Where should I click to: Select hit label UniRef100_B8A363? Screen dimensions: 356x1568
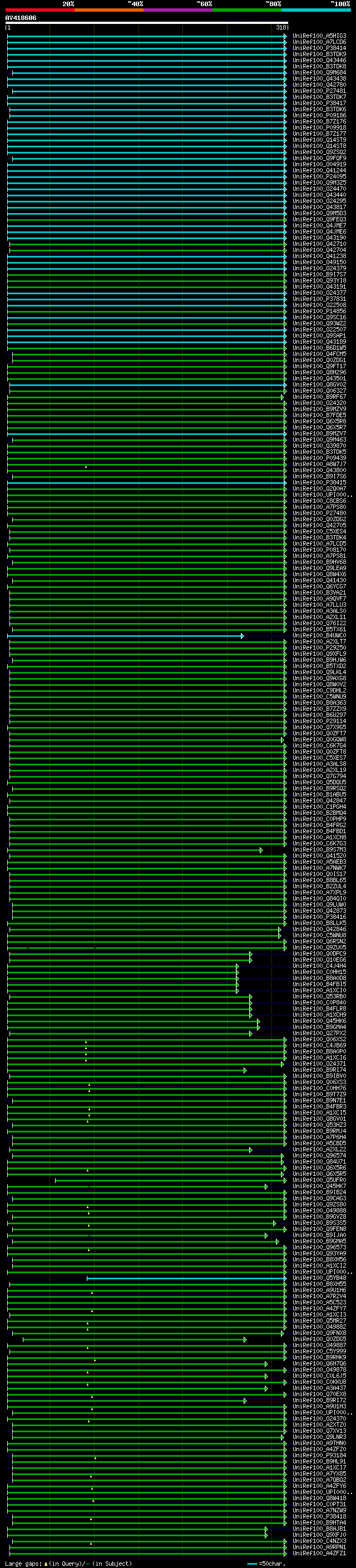click(x=319, y=703)
